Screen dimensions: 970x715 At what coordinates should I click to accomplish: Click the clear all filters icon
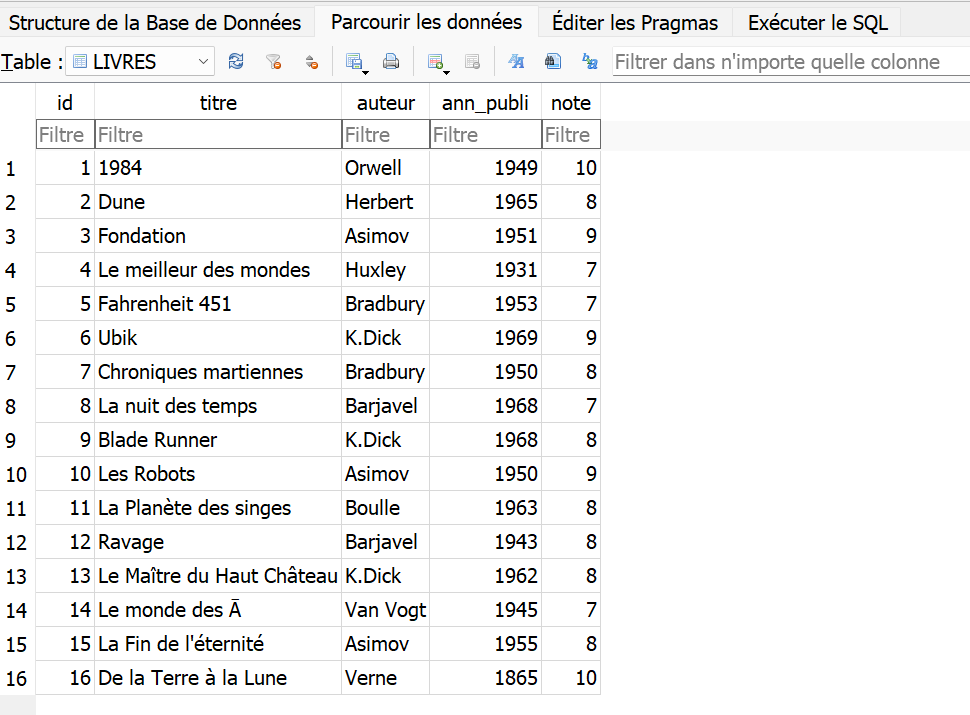click(273, 62)
